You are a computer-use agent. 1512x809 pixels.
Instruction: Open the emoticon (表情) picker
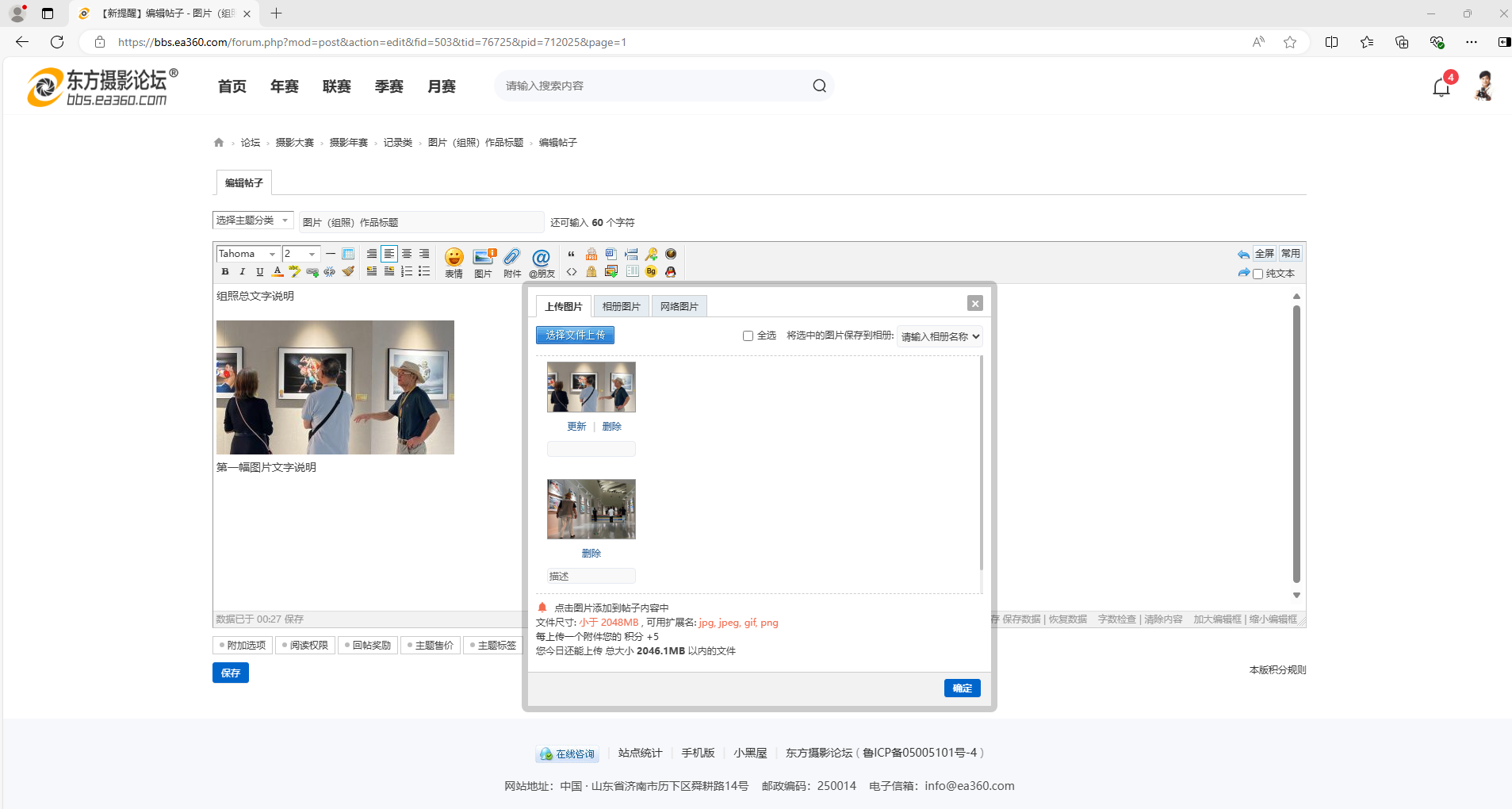pos(454,261)
